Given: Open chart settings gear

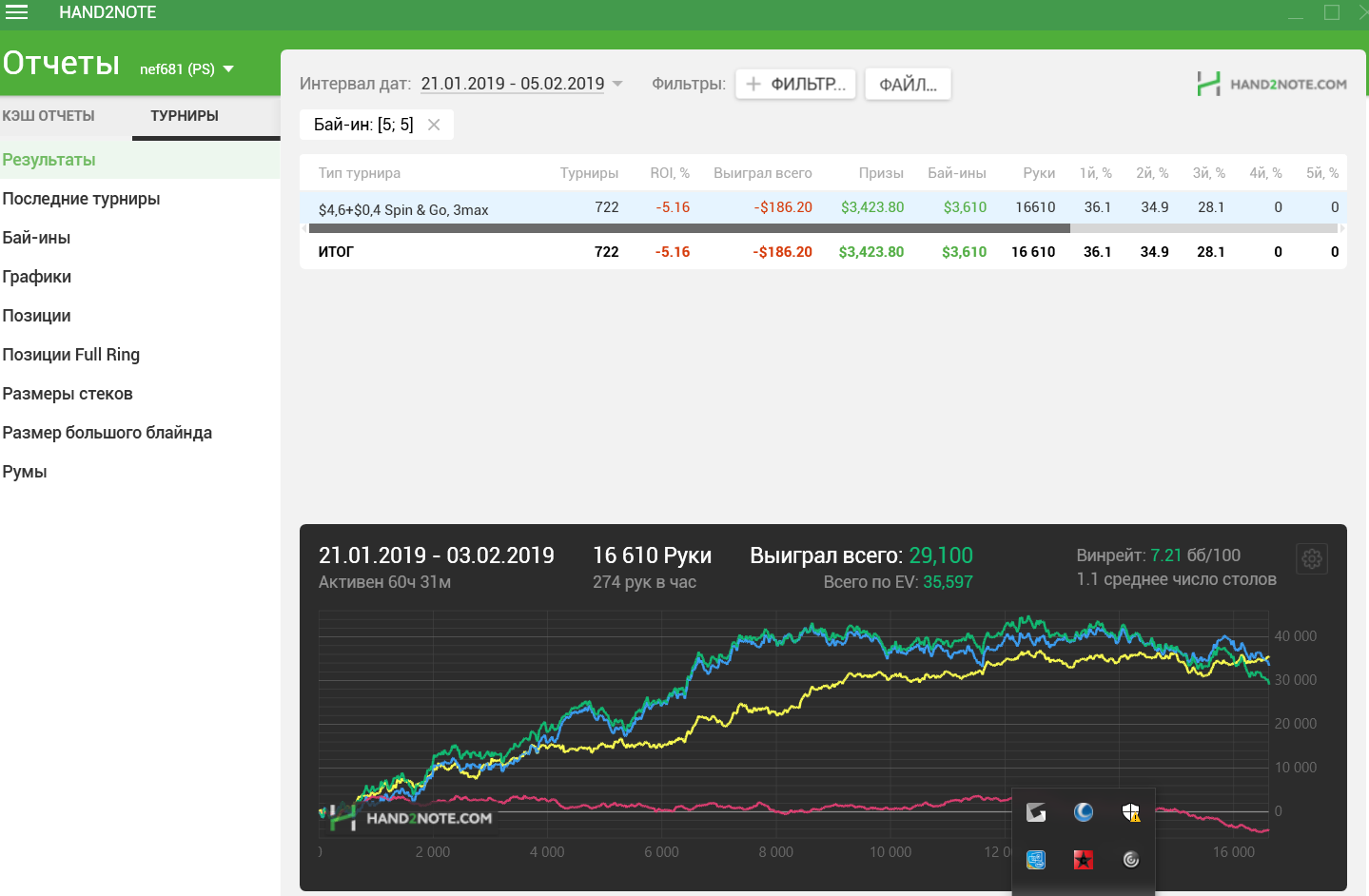Looking at the screenshot, I should [x=1312, y=558].
